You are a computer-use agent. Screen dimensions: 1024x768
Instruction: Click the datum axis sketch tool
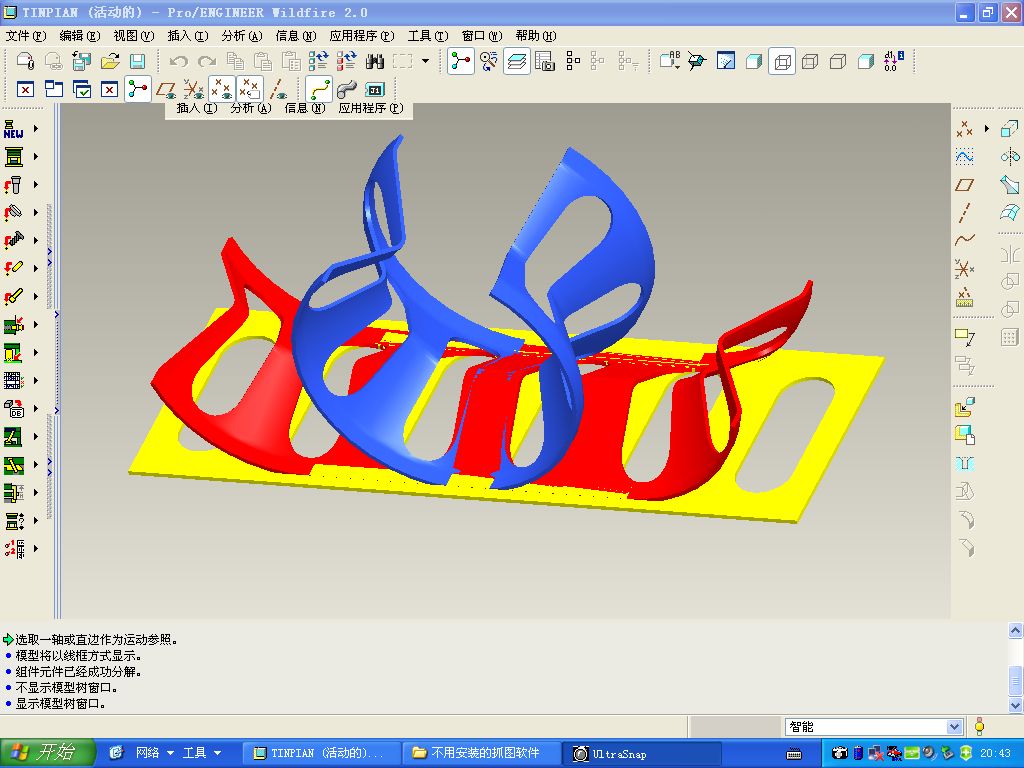click(965, 213)
